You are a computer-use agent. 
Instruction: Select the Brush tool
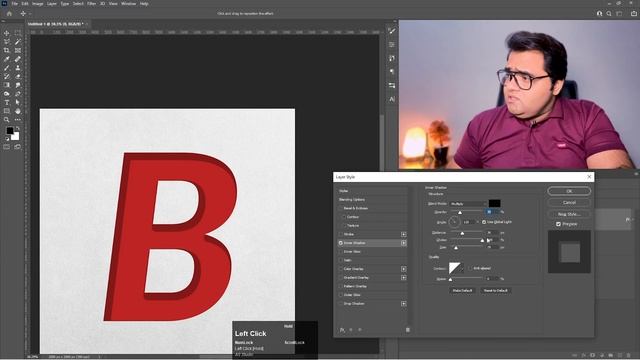7,68
